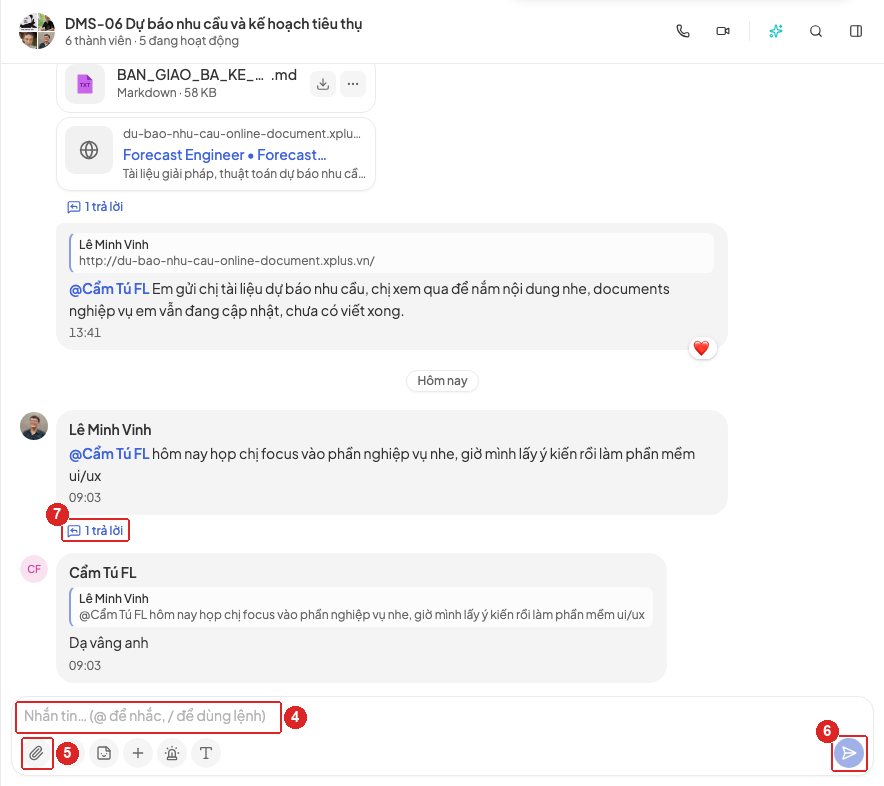Open Lê Minh Vinh's profile picture
Image resolution: width=884 pixels, height=786 pixels.
(x=34, y=426)
